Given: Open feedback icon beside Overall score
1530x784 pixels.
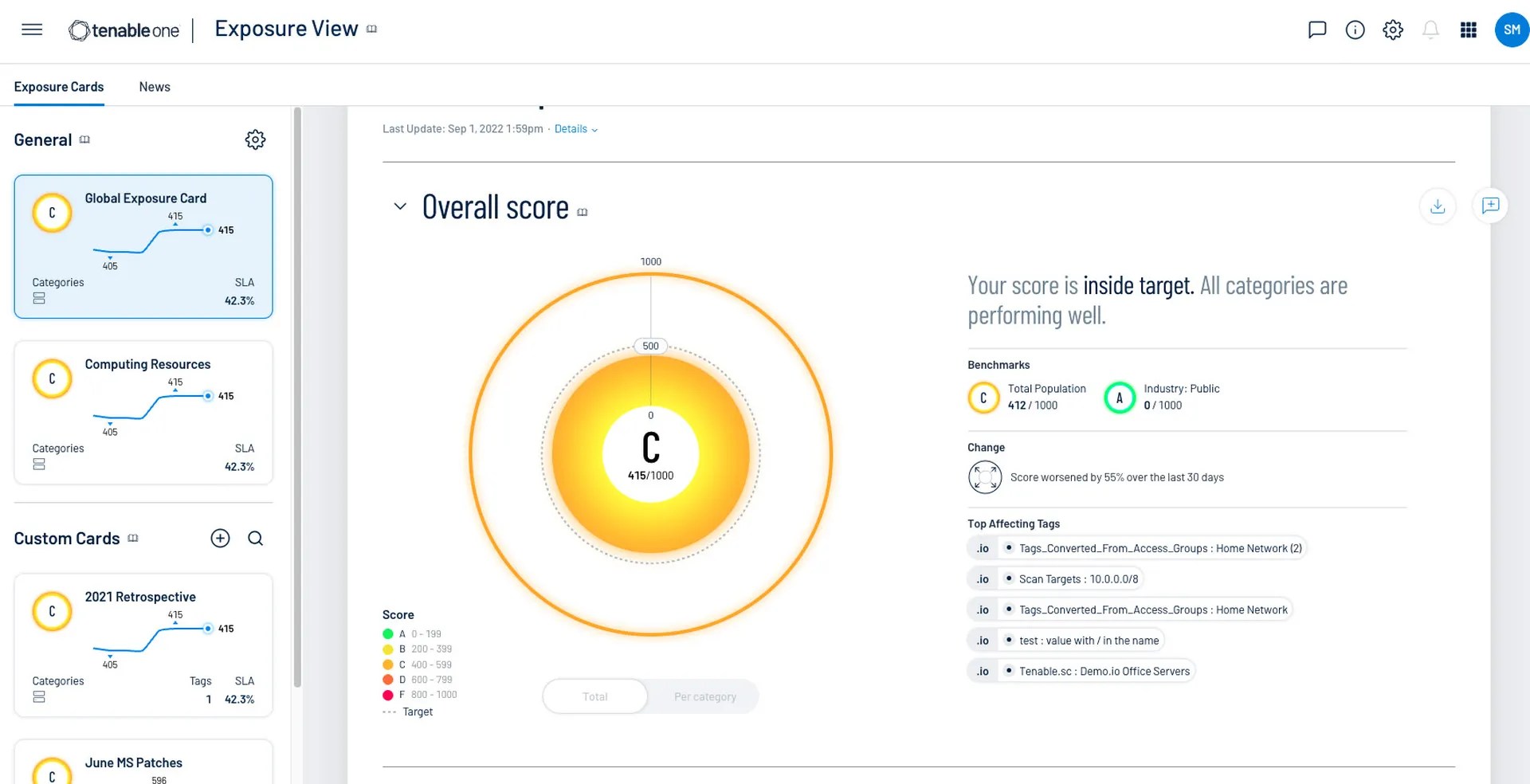Looking at the screenshot, I should click(x=1490, y=206).
